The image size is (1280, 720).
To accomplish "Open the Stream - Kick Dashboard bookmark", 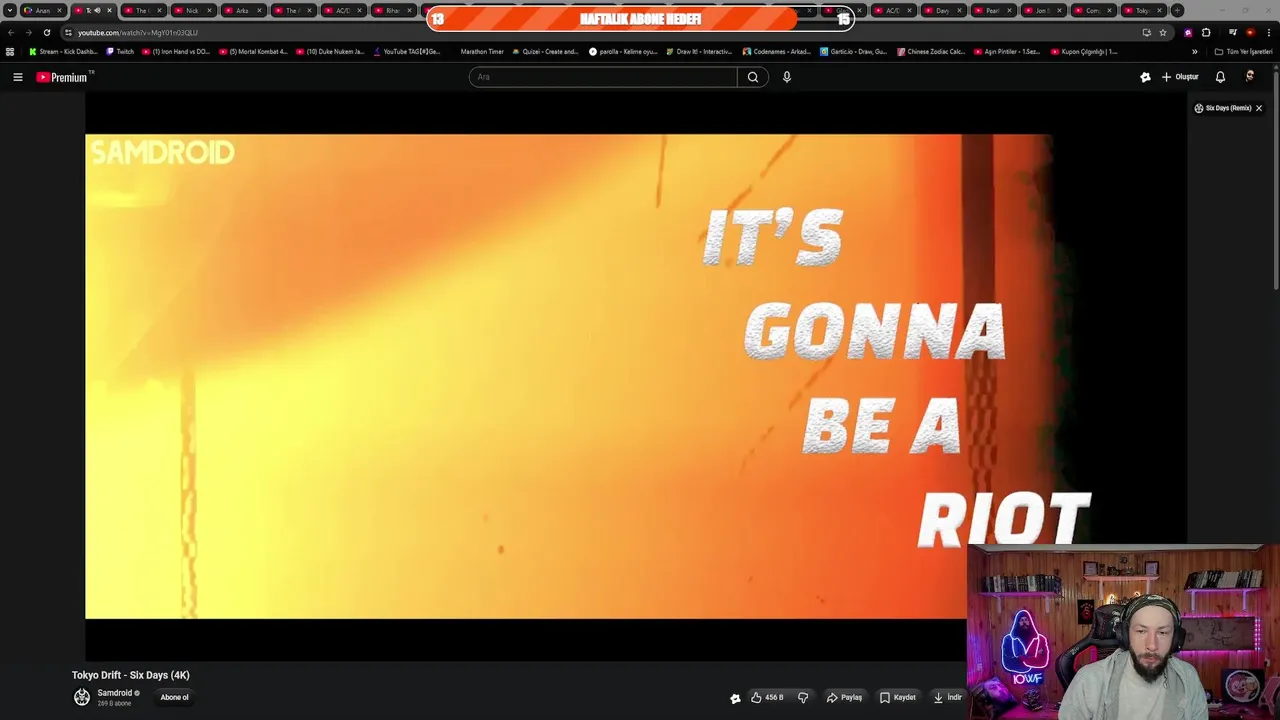I will (63, 52).
